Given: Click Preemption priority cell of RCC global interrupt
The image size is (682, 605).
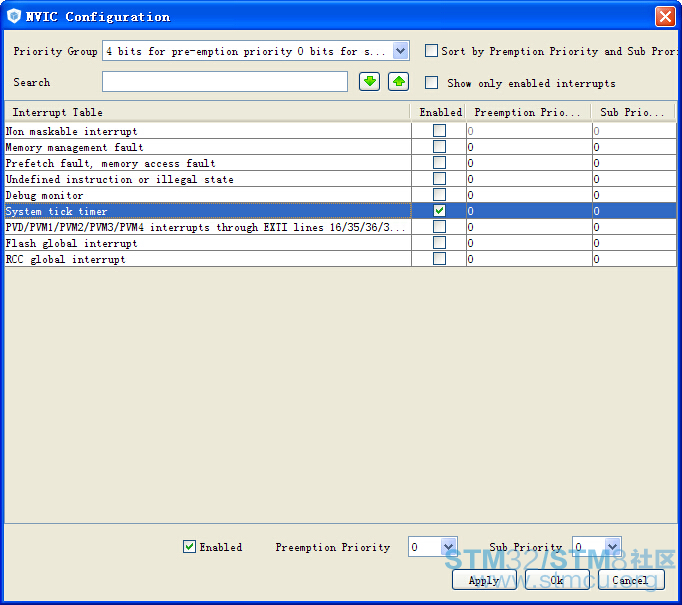Looking at the screenshot, I should pyautogui.click(x=529, y=259).
